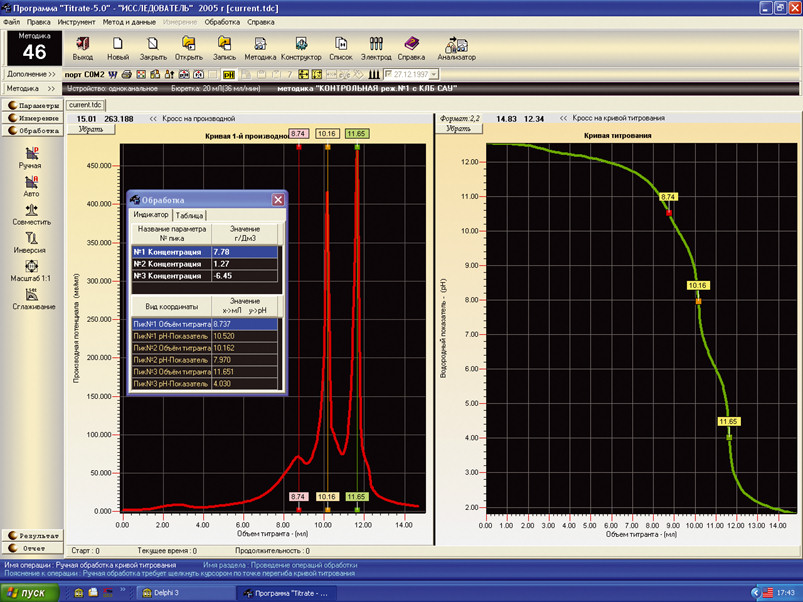Screen dimensions: 803x602
Task: Expand the Методика >> section
Action: 31,88
